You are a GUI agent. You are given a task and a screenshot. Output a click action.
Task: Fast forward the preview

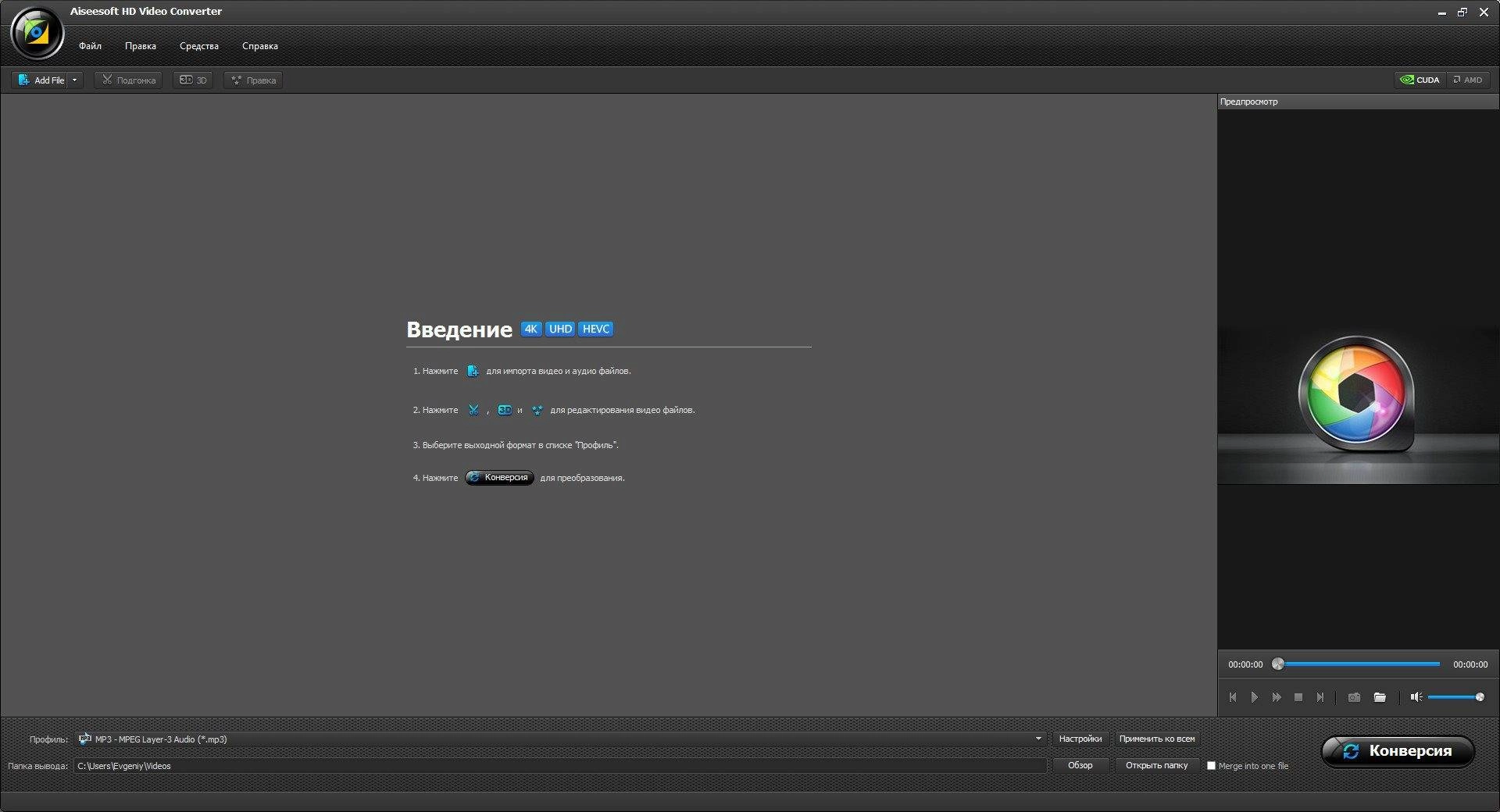(x=1277, y=697)
